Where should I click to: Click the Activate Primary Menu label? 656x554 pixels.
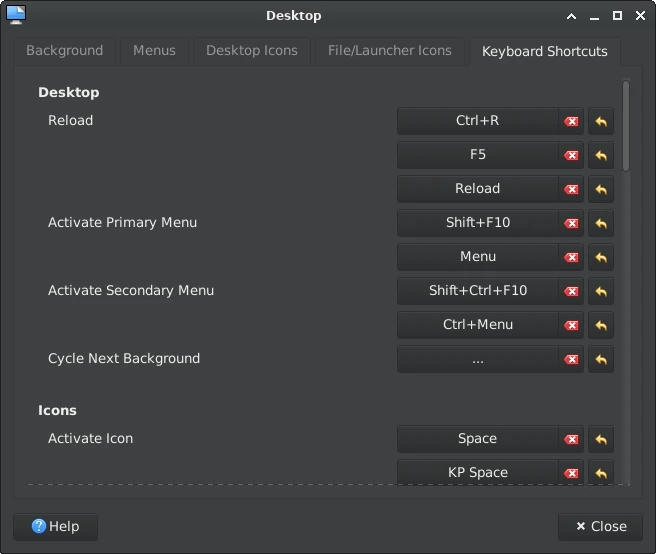[123, 223]
